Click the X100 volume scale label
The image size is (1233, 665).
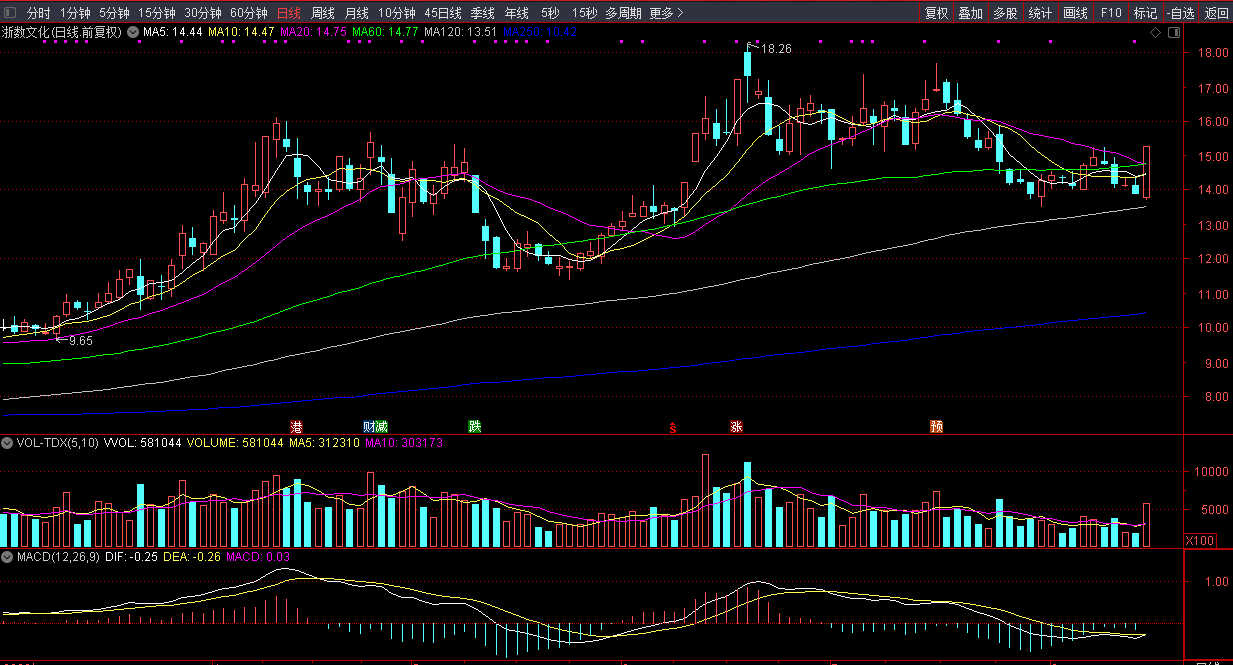[1200, 540]
